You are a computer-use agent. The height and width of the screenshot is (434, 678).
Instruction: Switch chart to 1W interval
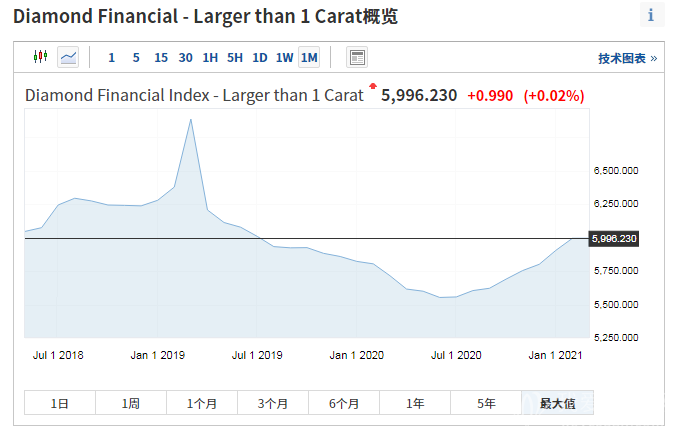click(x=284, y=57)
